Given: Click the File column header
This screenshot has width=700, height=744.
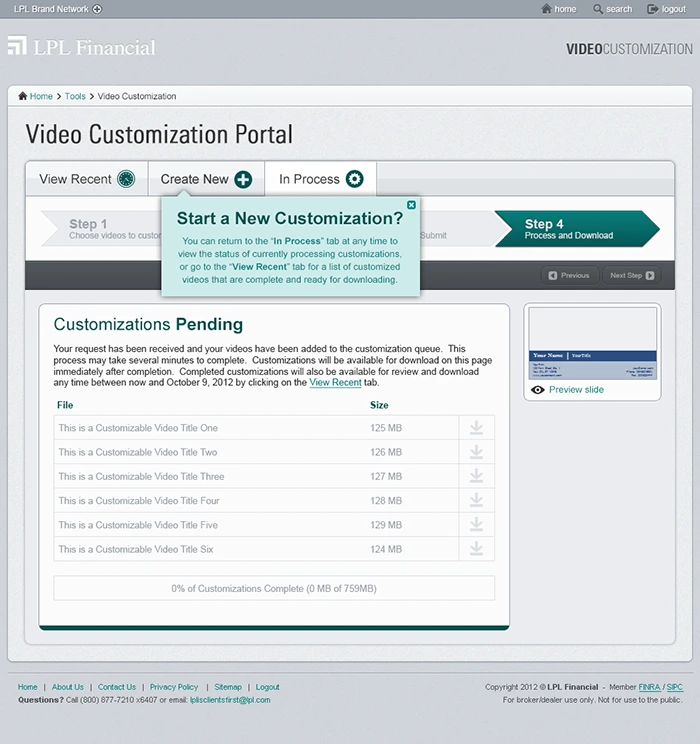Looking at the screenshot, I should pyautogui.click(x=65, y=405).
